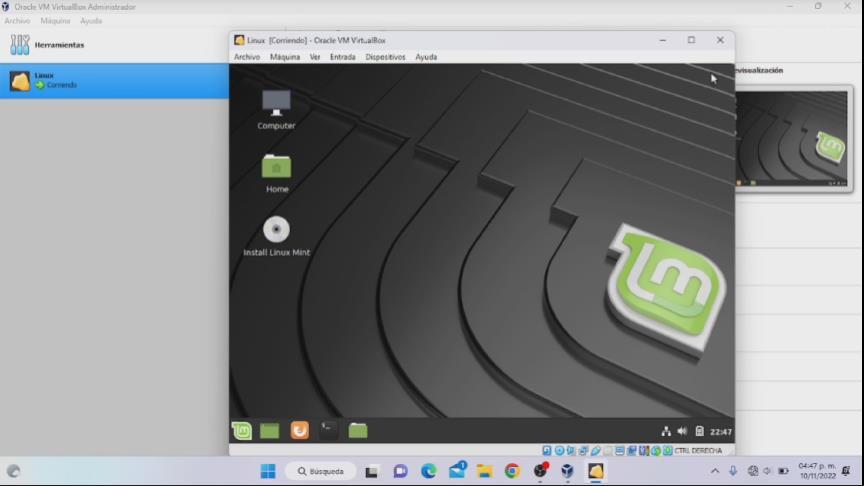The width and height of the screenshot is (864, 486).
Task: Launch Install Linux Mint disc icon
Action: click(x=277, y=236)
